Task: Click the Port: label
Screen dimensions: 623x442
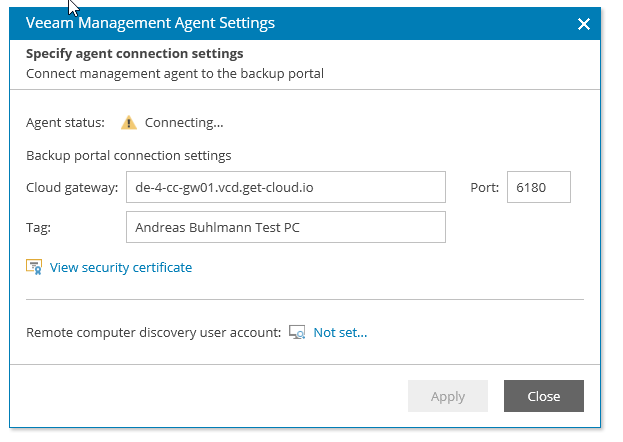Action: point(485,188)
